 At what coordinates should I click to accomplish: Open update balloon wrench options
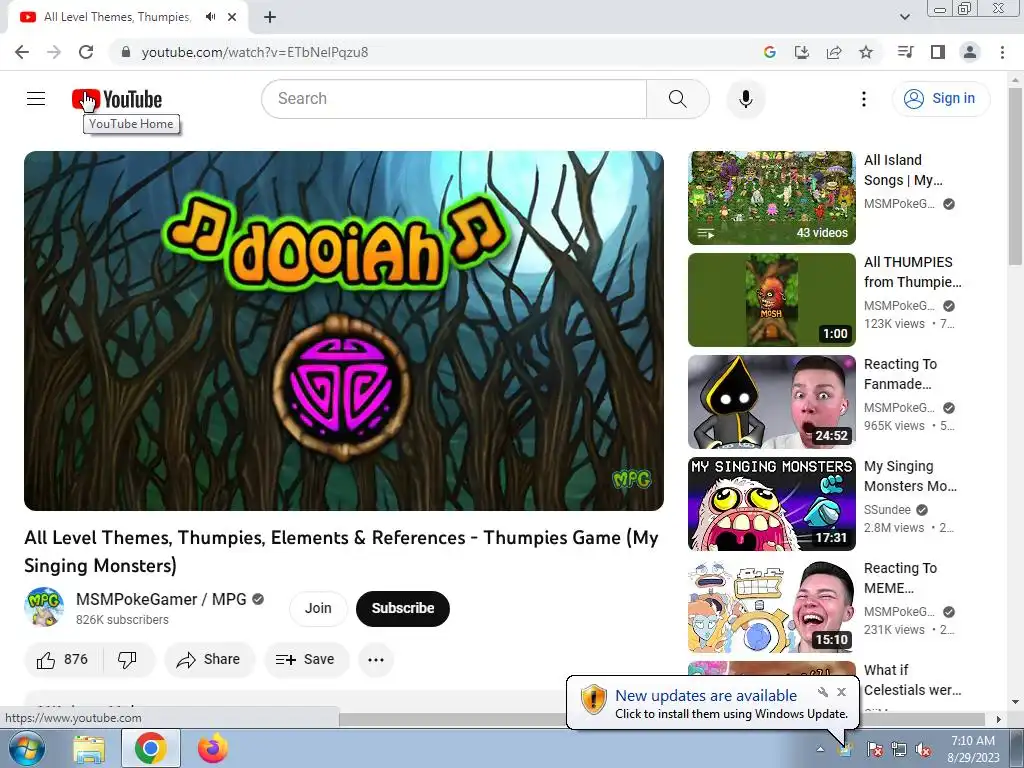[823, 692]
